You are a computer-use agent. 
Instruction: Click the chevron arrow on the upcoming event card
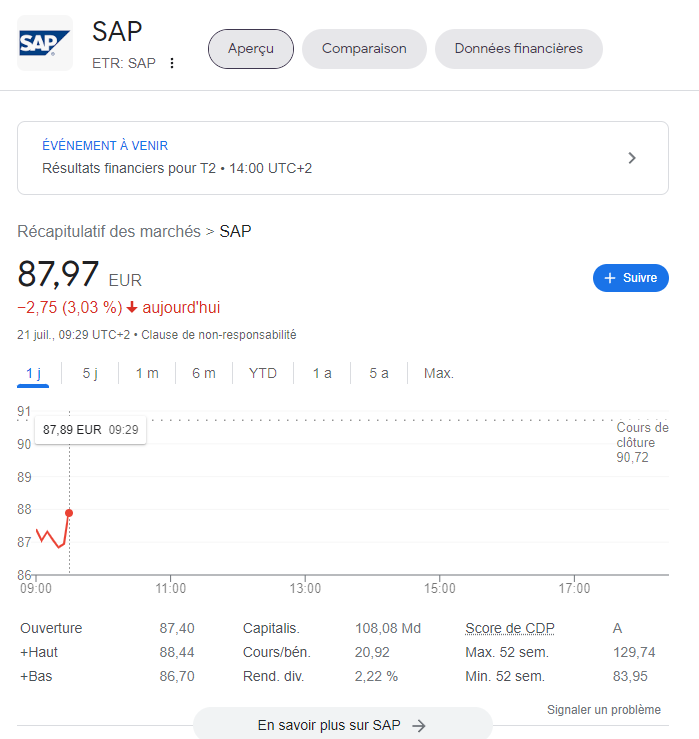(631, 158)
